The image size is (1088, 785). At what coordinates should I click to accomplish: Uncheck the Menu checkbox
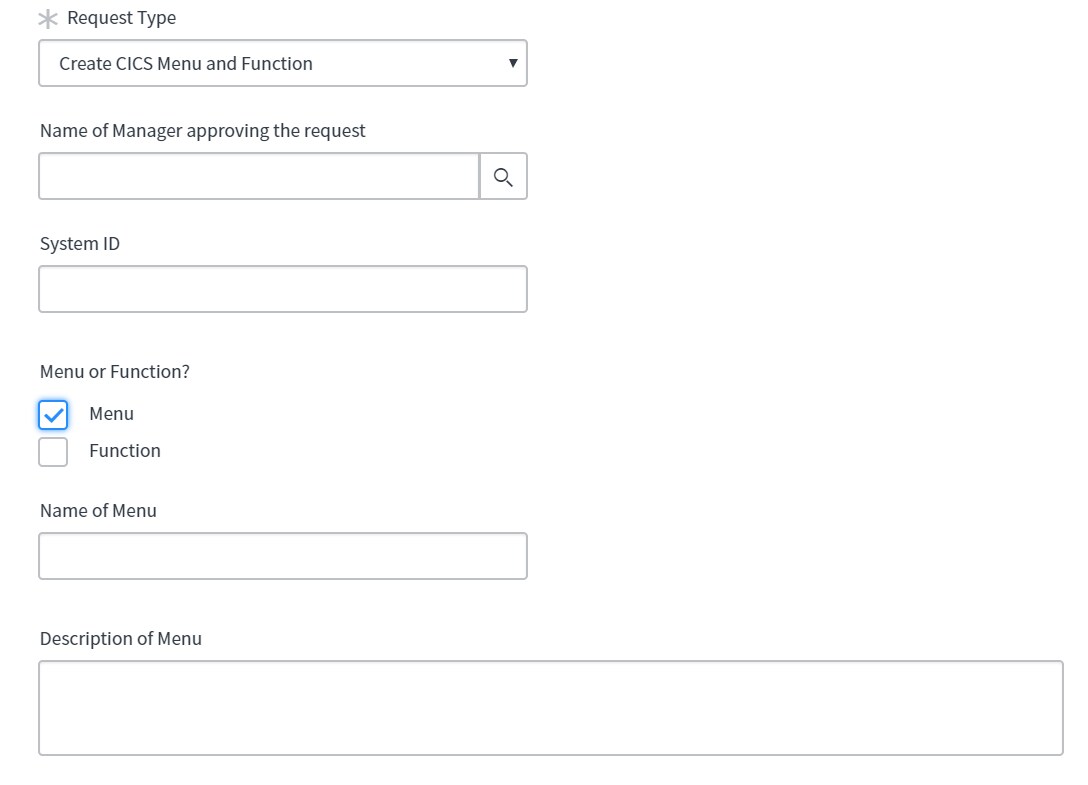tap(53, 414)
